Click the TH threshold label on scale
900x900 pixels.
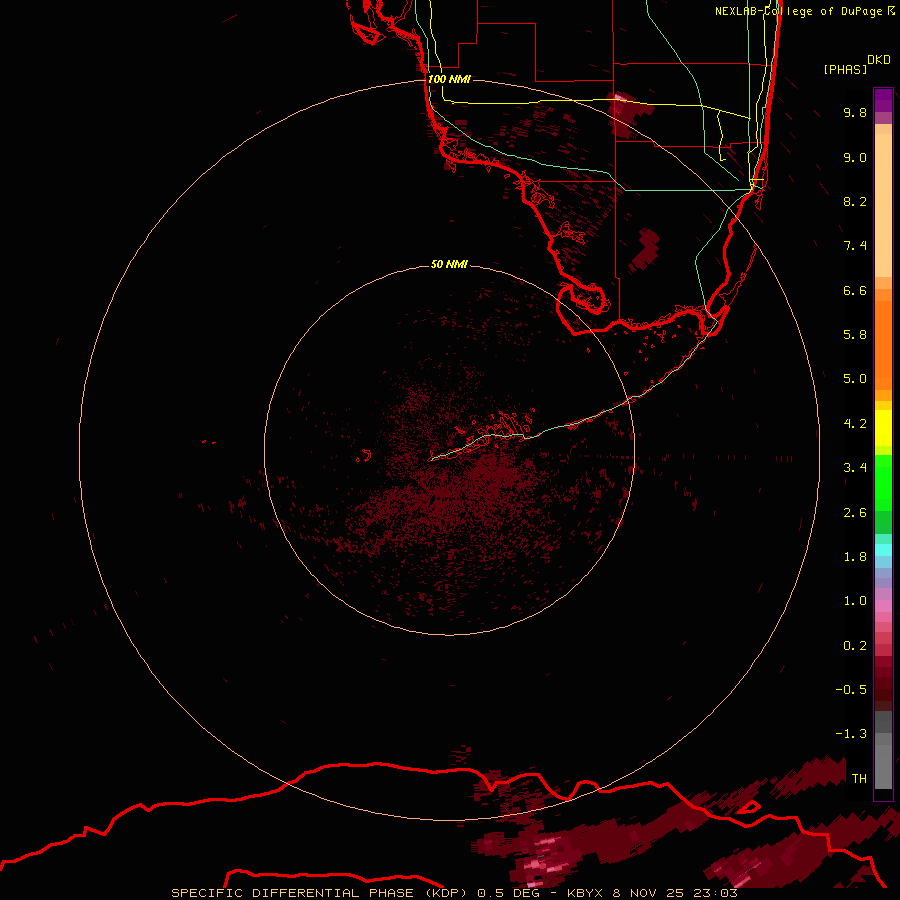click(x=859, y=779)
